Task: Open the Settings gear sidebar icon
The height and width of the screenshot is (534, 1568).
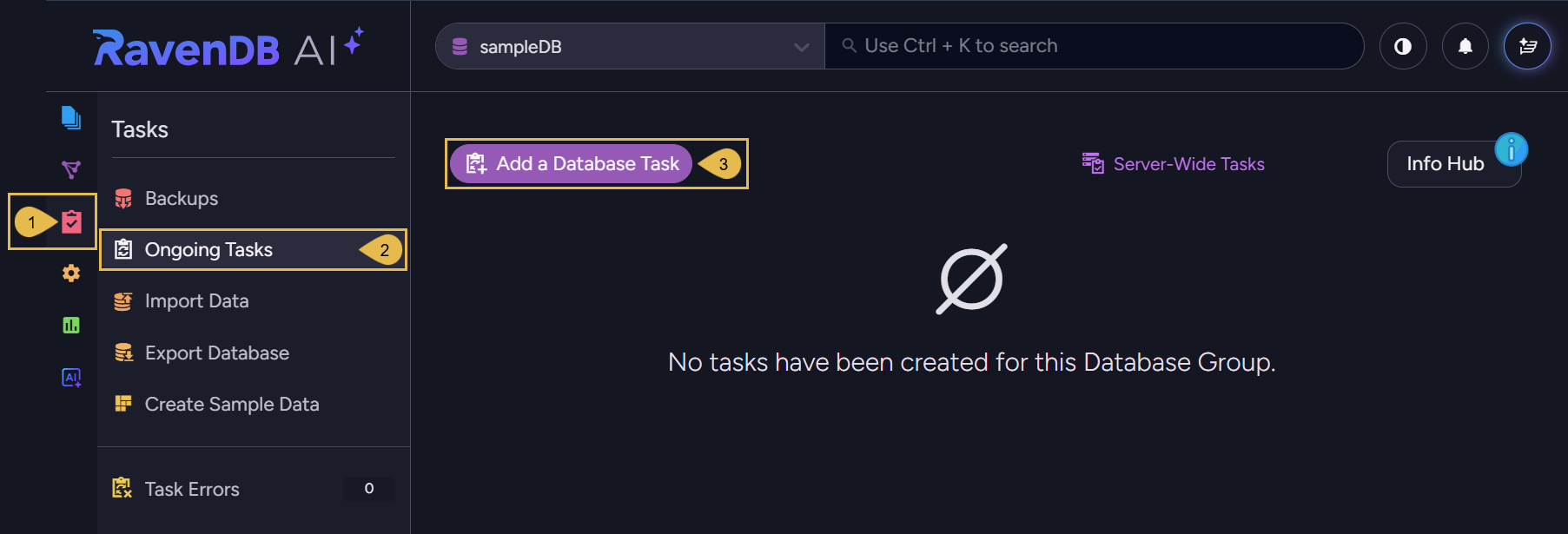Action: tap(71, 274)
